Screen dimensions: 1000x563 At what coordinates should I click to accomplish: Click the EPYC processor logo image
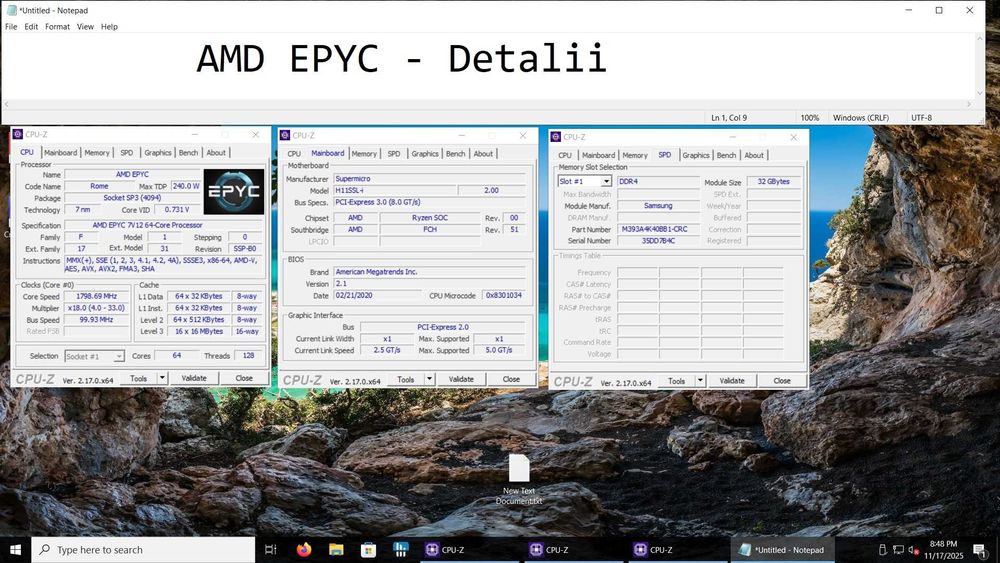(x=233, y=191)
